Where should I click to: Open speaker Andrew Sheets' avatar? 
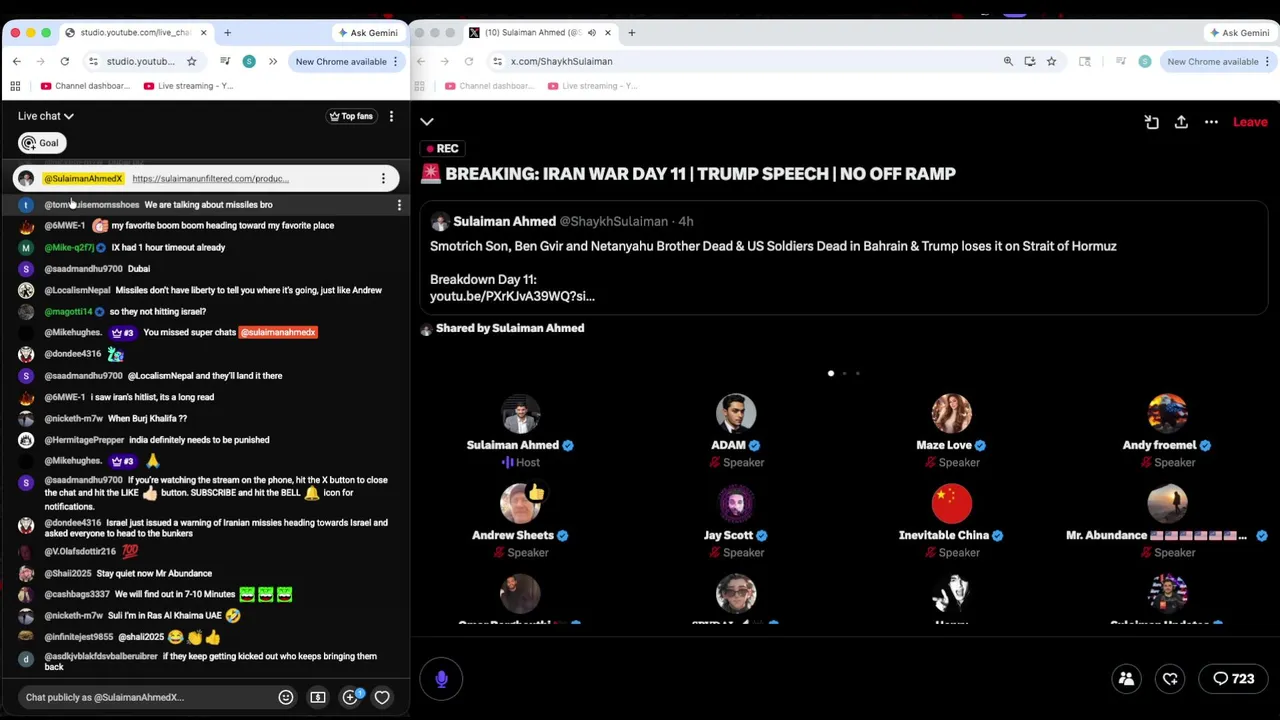pyautogui.click(x=520, y=503)
